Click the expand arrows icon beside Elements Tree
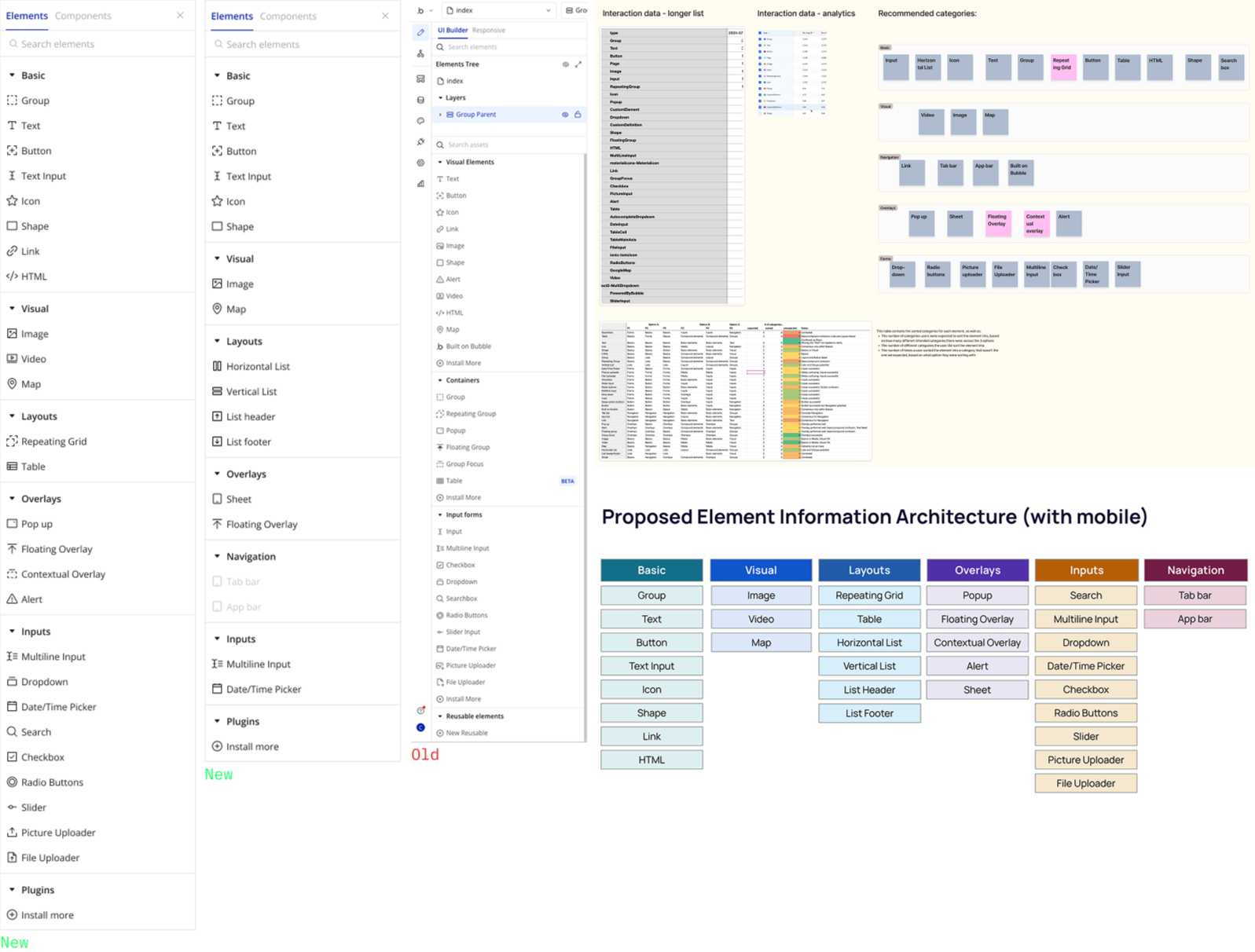Image resolution: width=1255 pixels, height=952 pixels. [578, 64]
